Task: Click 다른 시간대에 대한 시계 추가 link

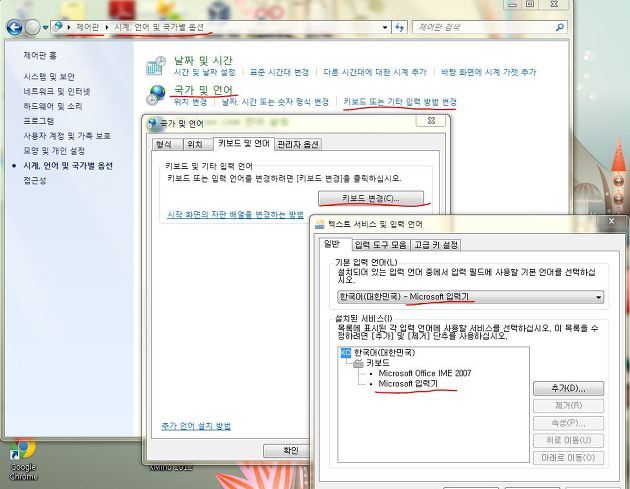Action: [375, 72]
